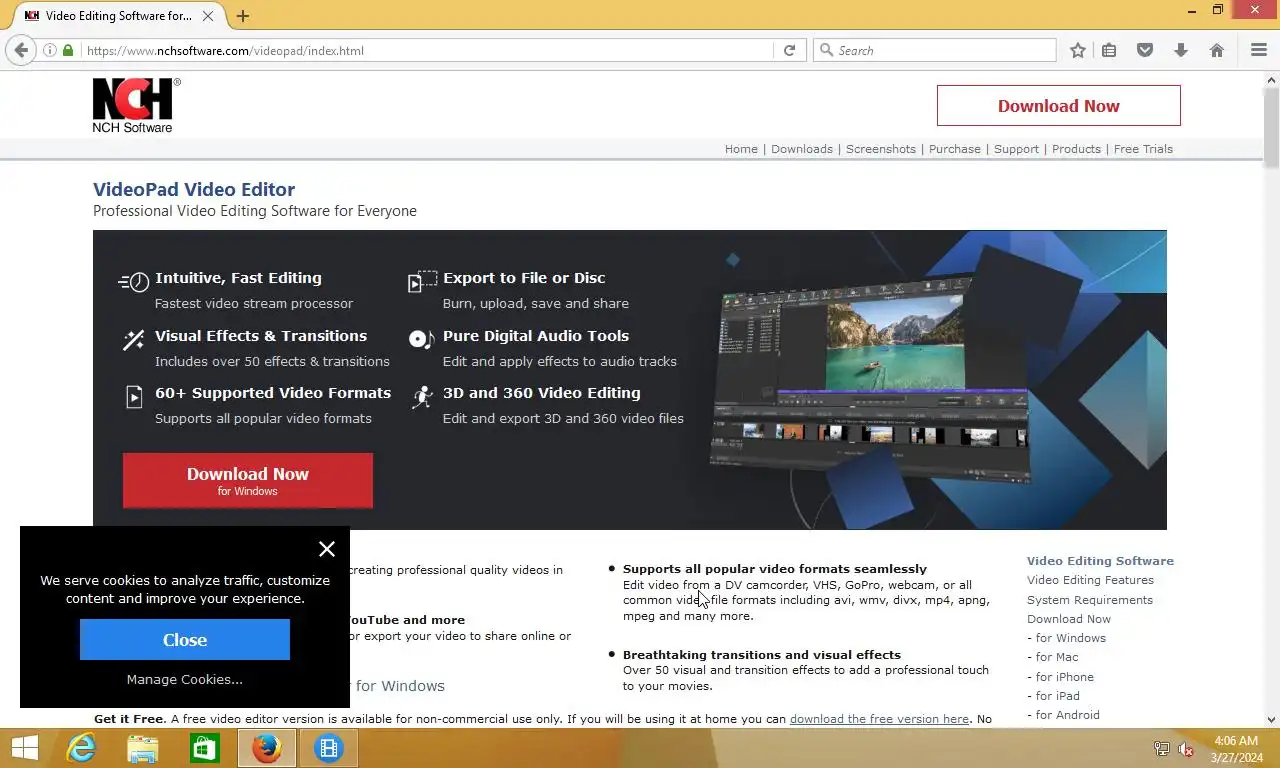Open the Windows Store taskbar icon
The width and height of the screenshot is (1280, 768).
point(205,748)
